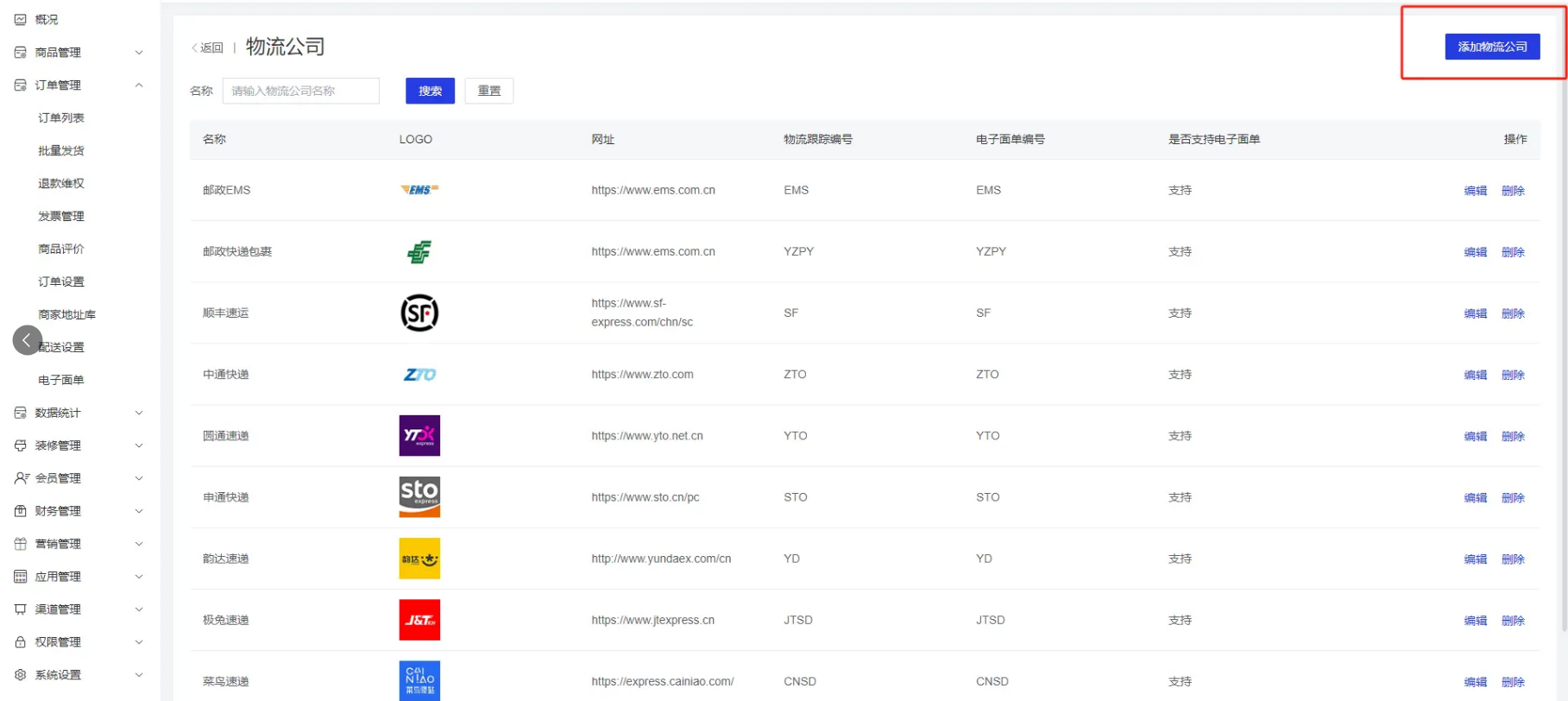This screenshot has width=1568, height=701.
Task: Click the SF Express logo thumbnail
Action: click(x=419, y=313)
